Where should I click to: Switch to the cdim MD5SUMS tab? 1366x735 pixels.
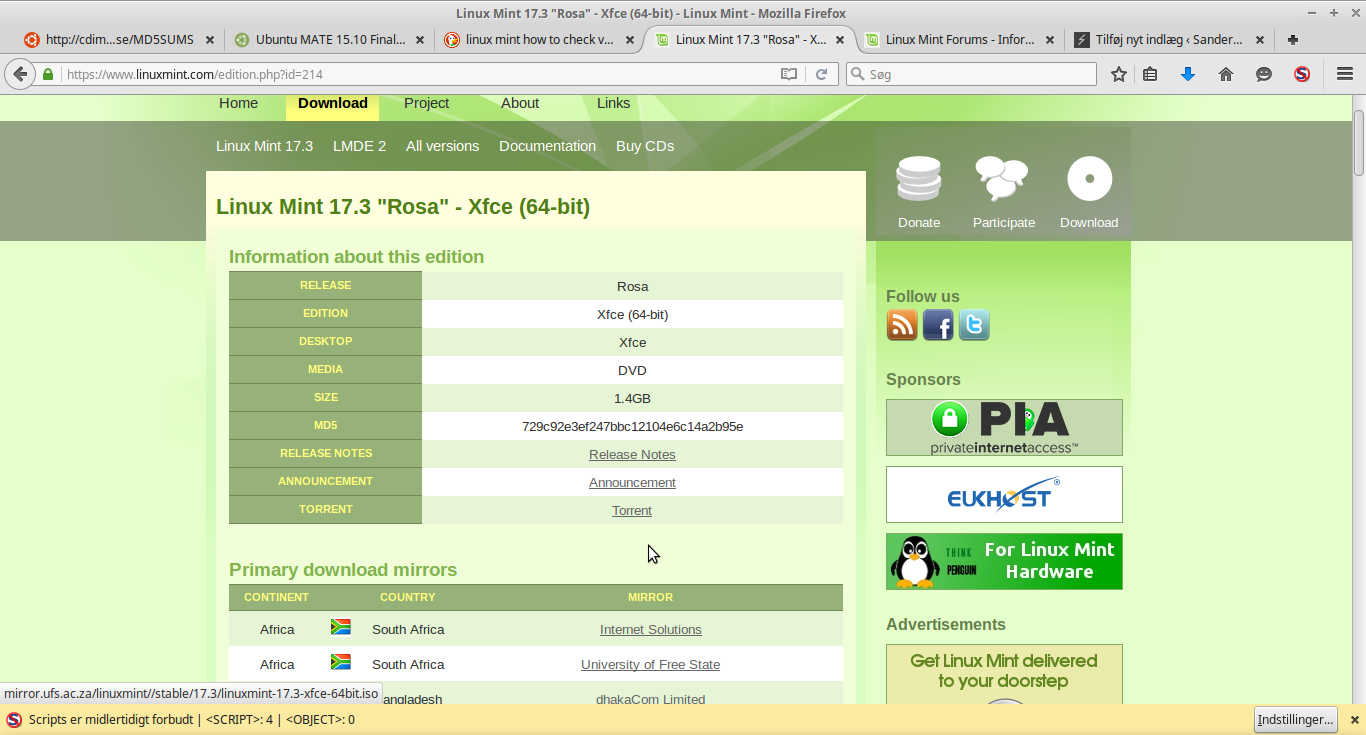click(x=121, y=40)
